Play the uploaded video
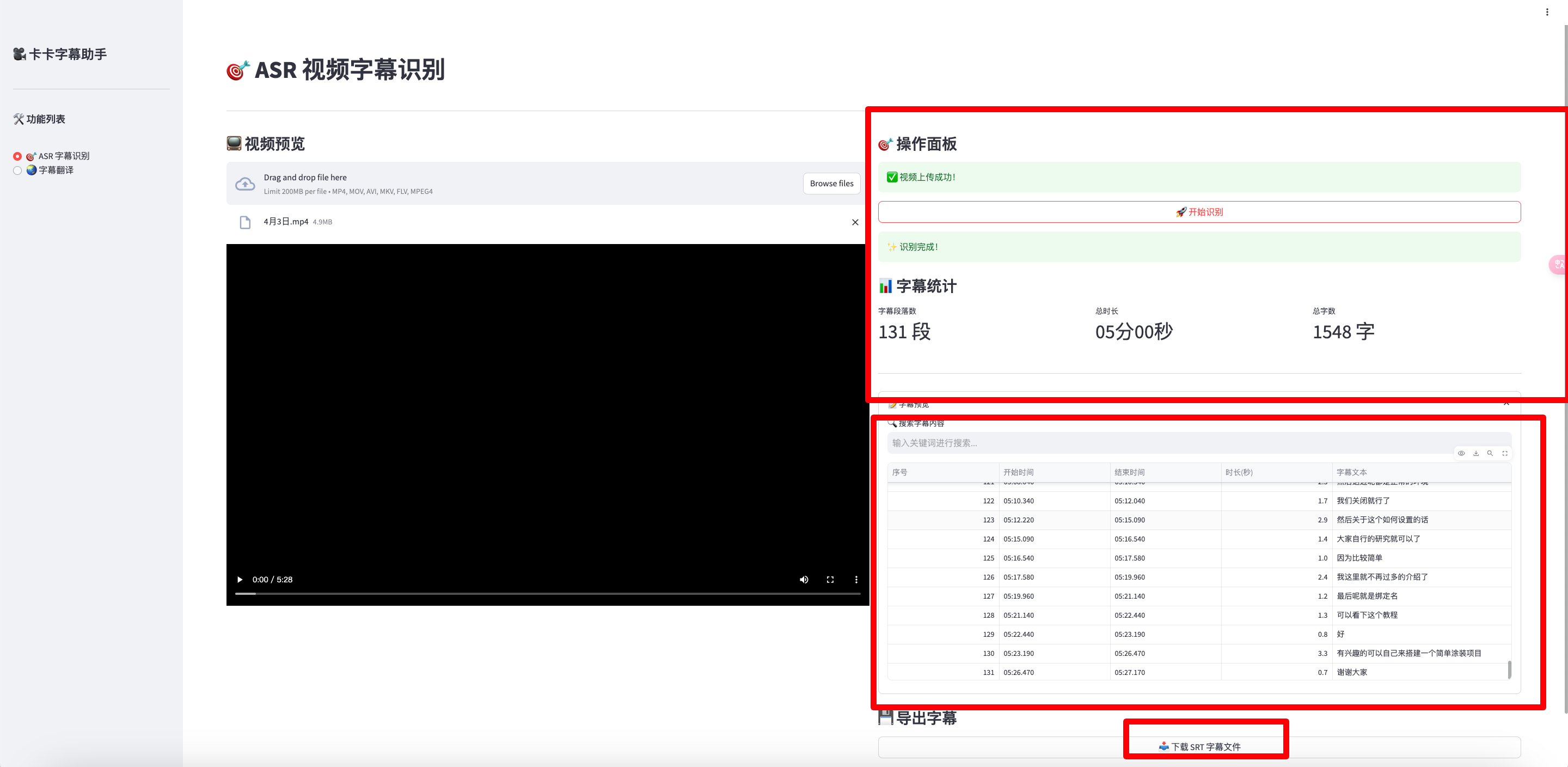 (240, 580)
